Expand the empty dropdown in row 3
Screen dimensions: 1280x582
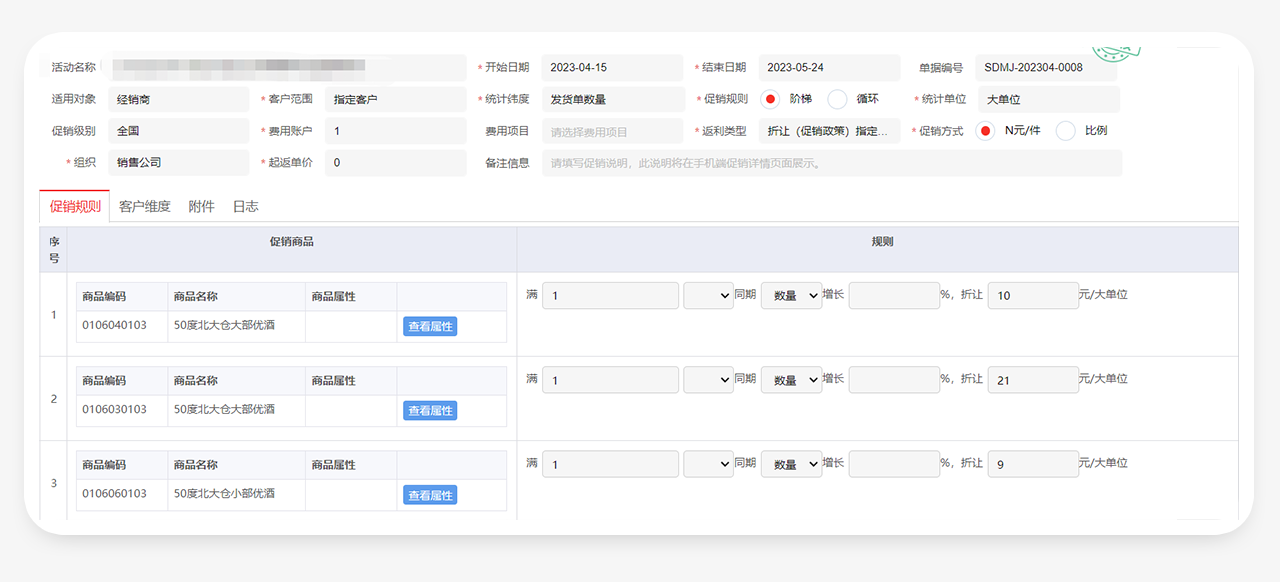[708, 464]
